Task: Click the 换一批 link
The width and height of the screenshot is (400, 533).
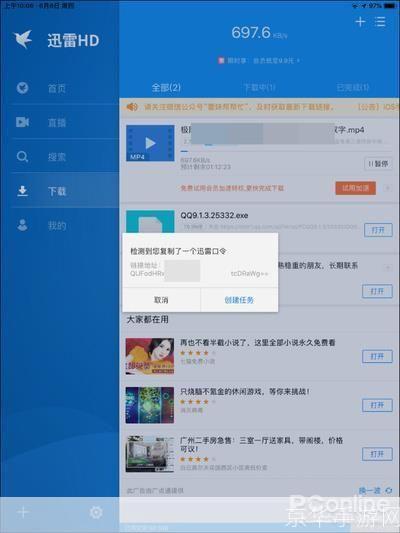Action: click(x=369, y=491)
